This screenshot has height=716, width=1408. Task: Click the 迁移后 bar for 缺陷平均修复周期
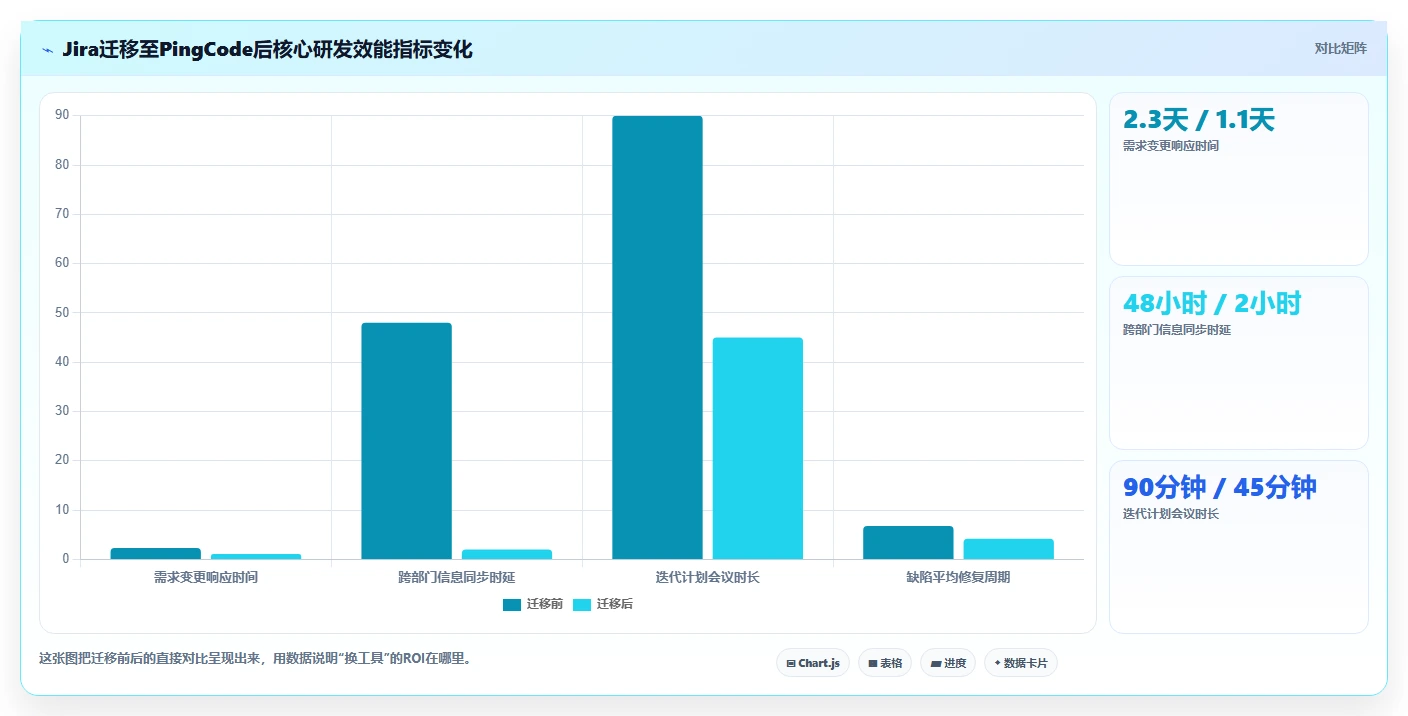click(x=1009, y=549)
